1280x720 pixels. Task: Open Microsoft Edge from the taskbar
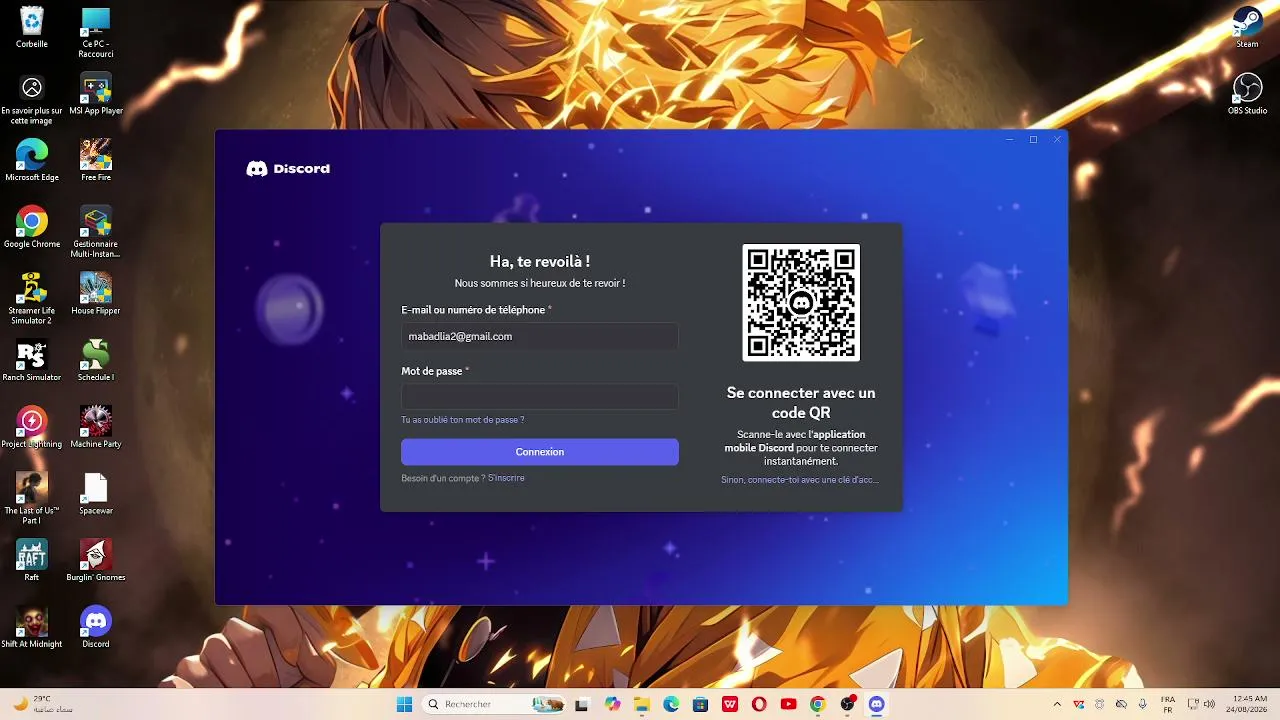(x=671, y=704)
